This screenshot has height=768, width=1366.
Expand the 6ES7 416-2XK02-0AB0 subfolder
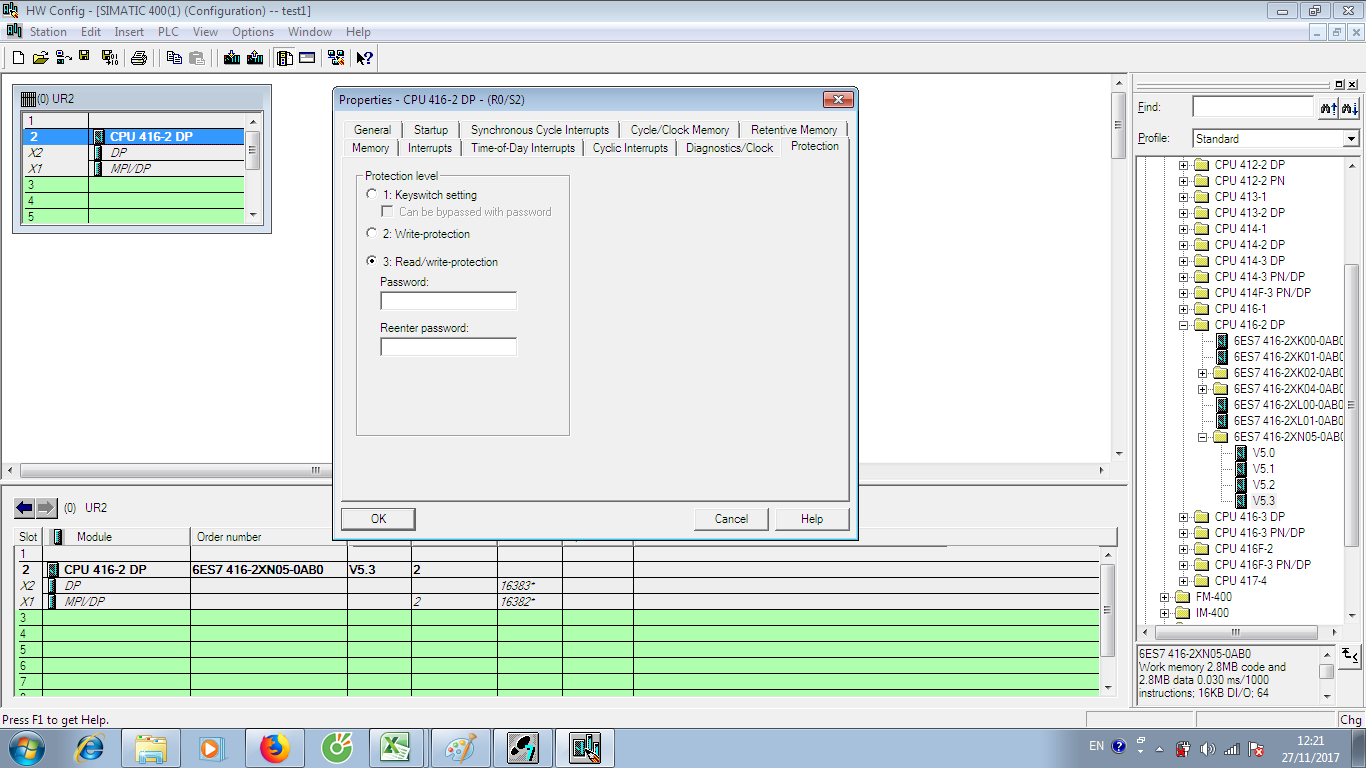click(1203, 373)
